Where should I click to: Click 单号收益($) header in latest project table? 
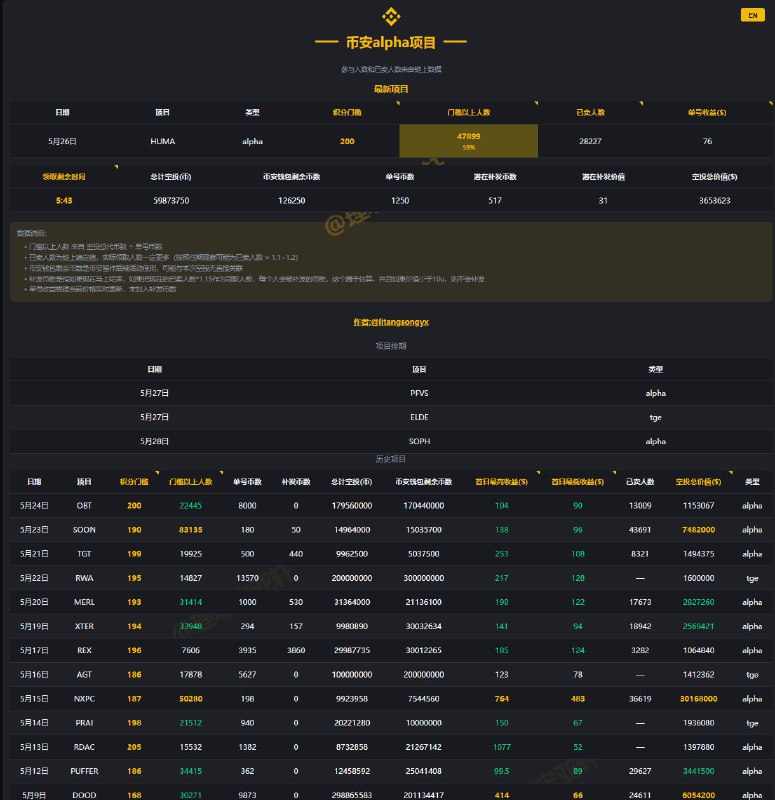click(x=707, y=112)
